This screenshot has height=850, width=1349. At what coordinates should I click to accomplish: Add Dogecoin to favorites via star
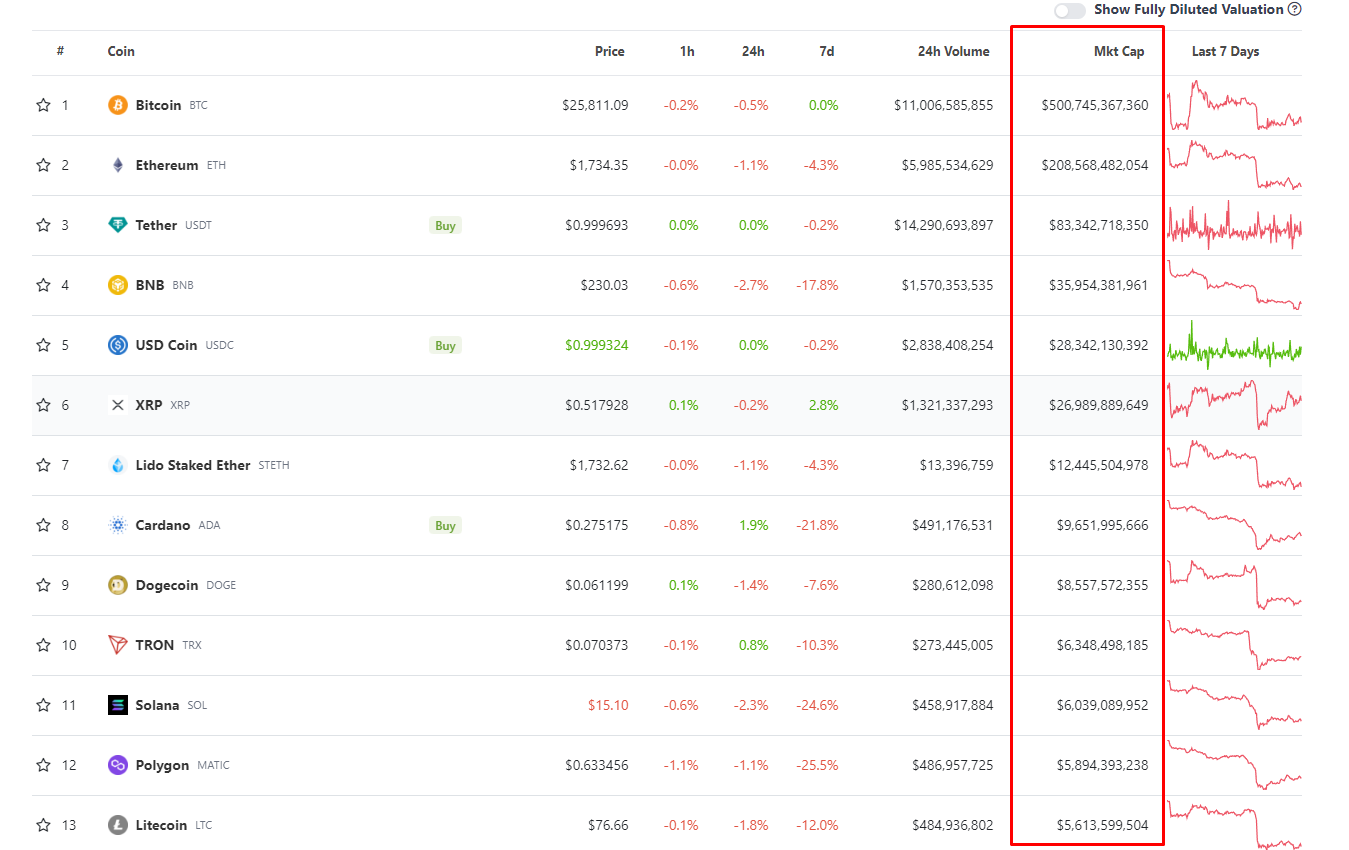coord(42,584)
